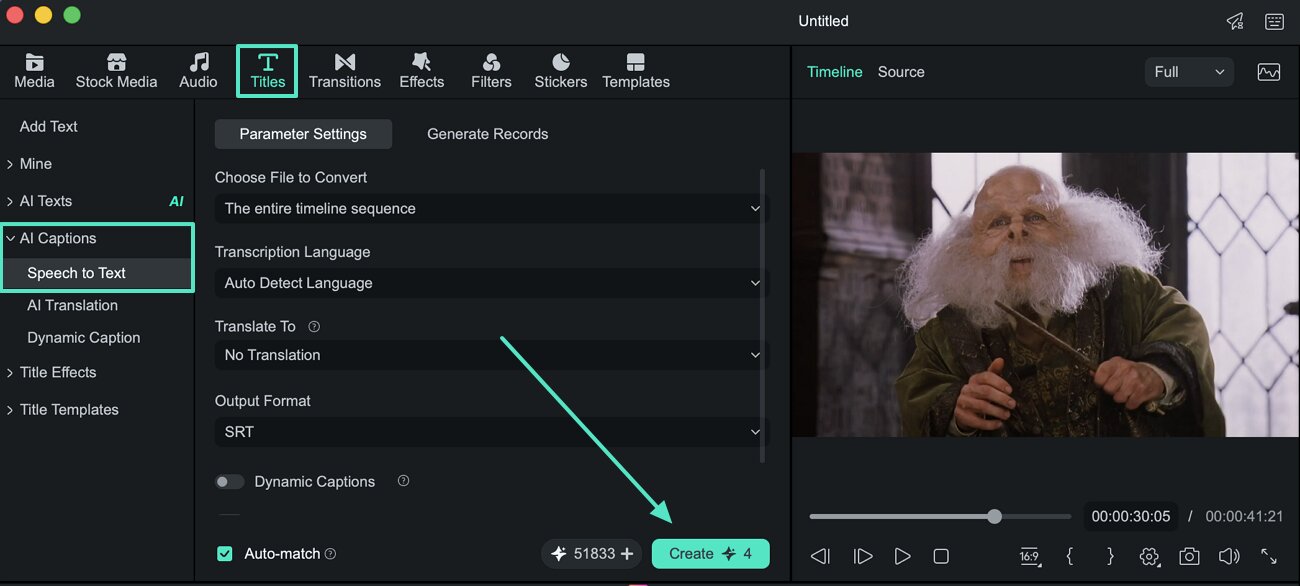Play the preview video
Viewport: 1300px width, 586px height.
(x=902, y=556)
